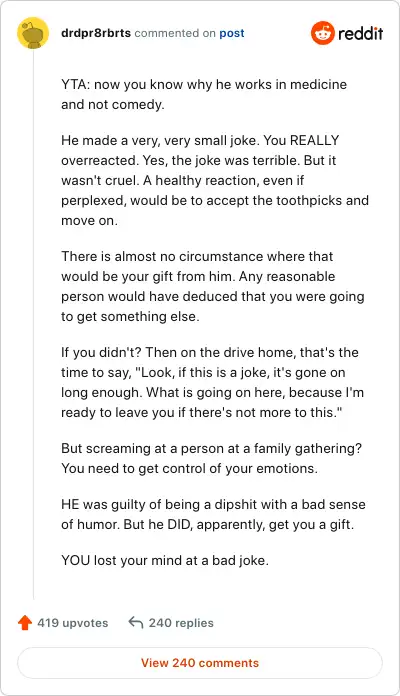
Task: Click the "YOU lost your mind" final line
Action: pyautogui.click(x=165, y=560)
